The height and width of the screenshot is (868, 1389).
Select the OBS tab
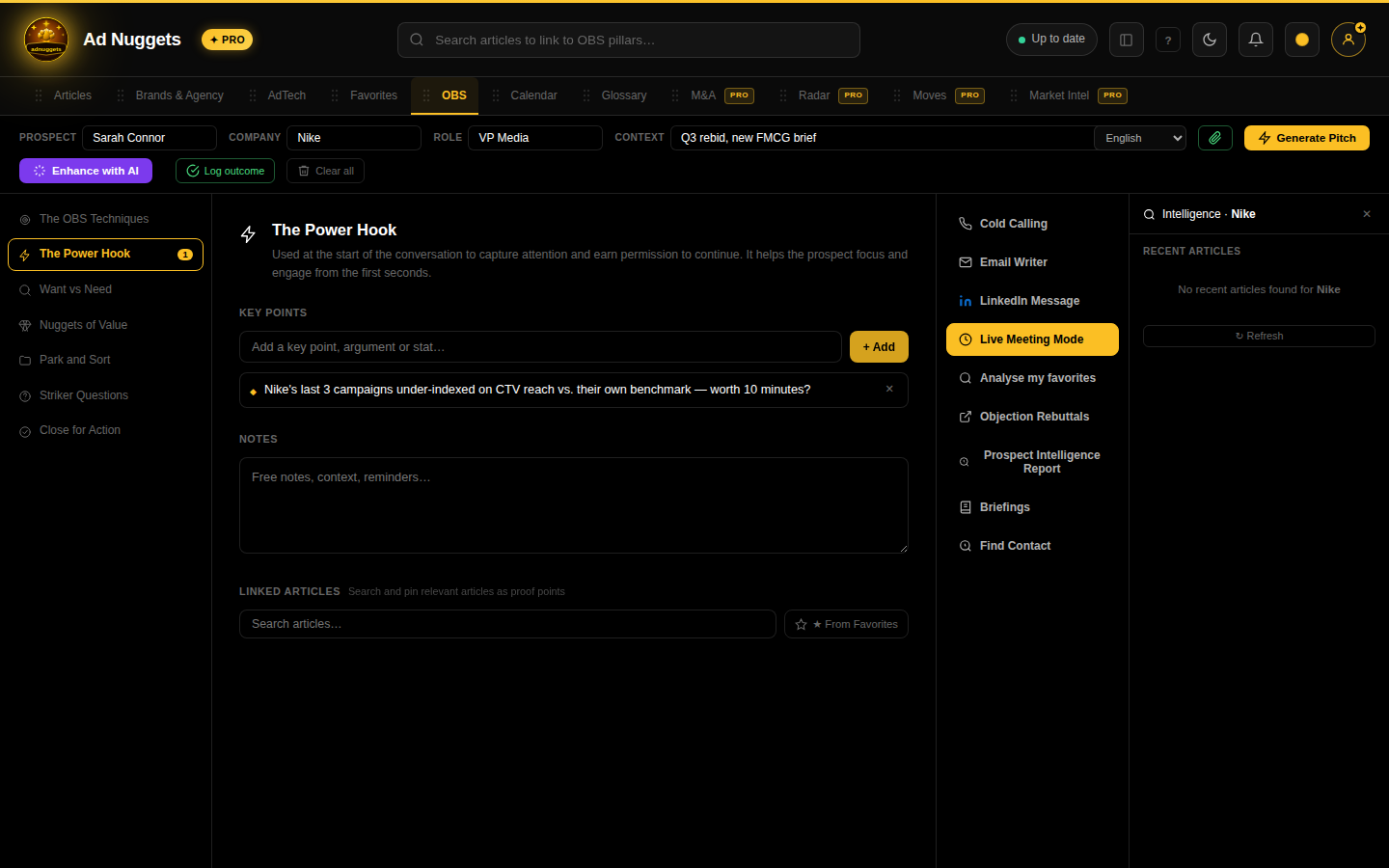click(x=445, y=95)
